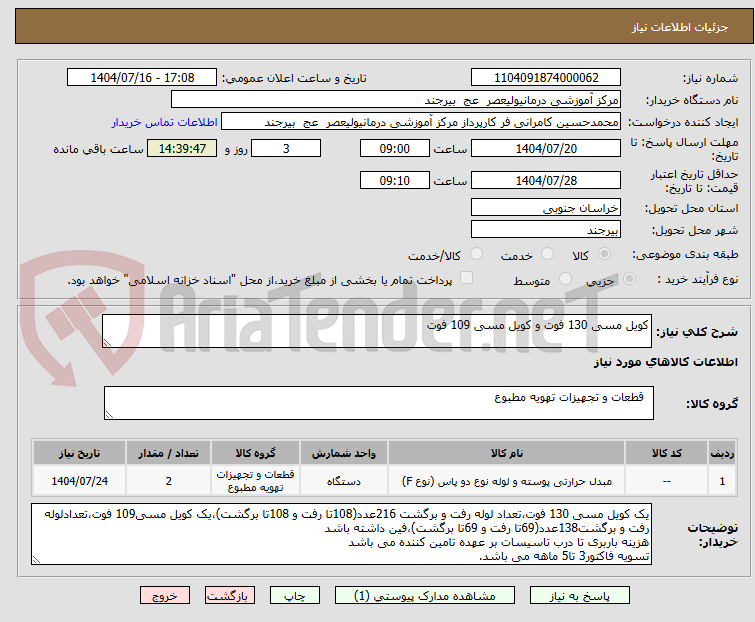Screen dimensions: 755x622
Task: Grab the گروه کالا textarea resize handle
Action: [109, 415]
